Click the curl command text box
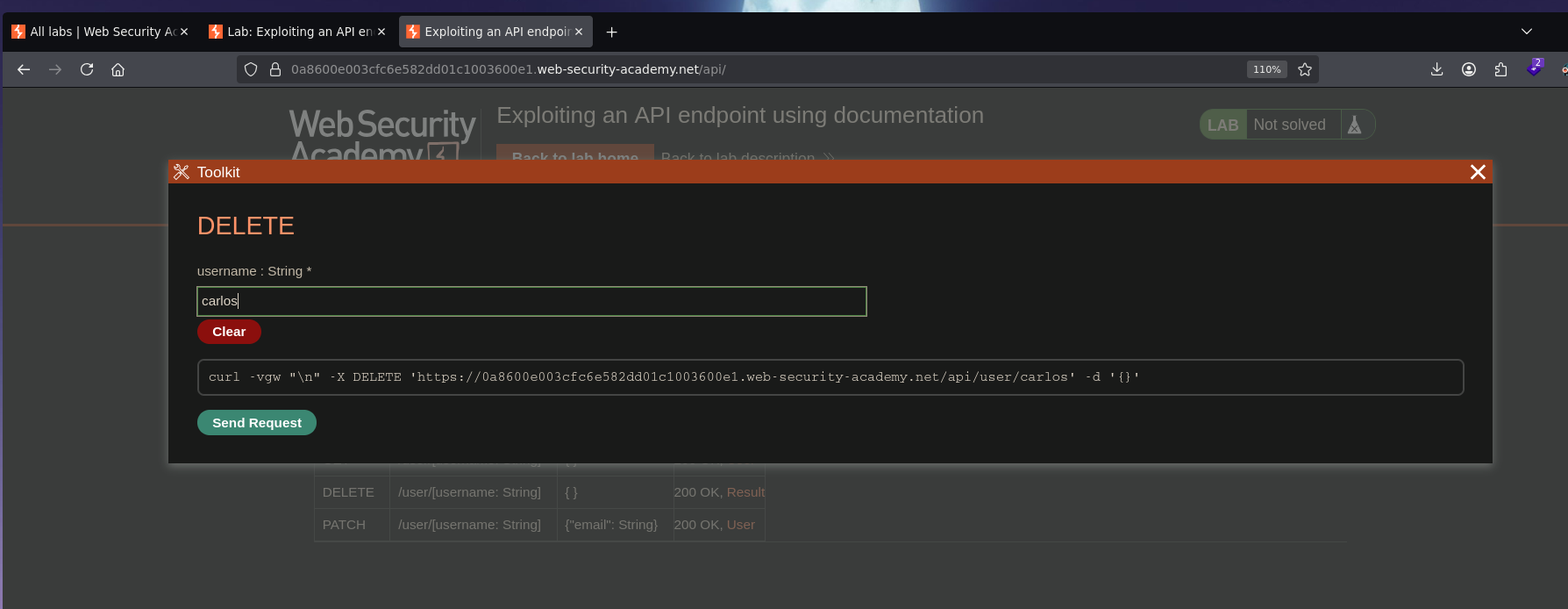Viewport: 1568px width, 609px height. (x=830, y=377)
